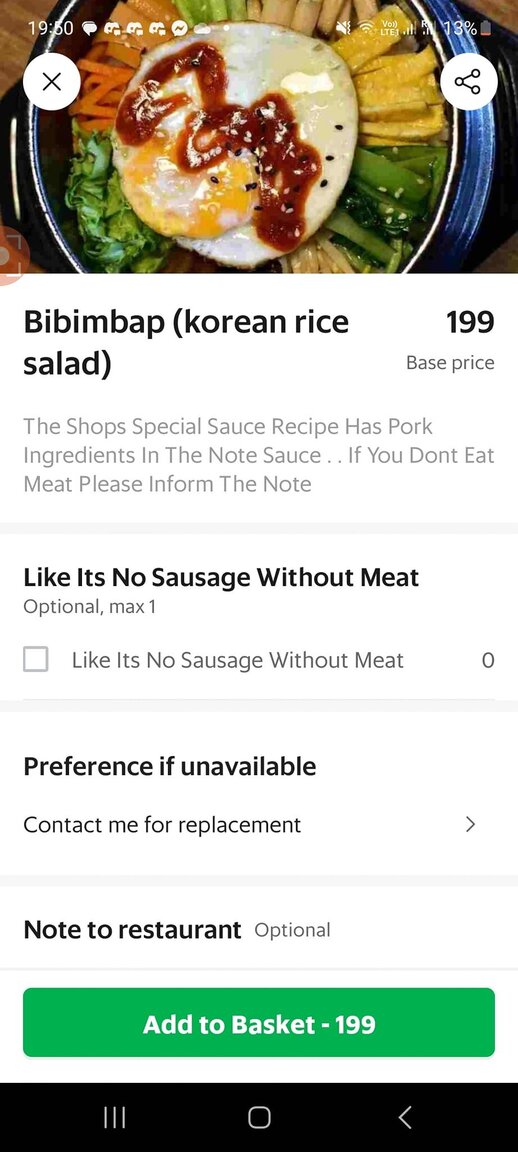Viewport: 518px width, 1152px height.
Task: Click Add to Basket - 199 button
Action: point(259,1023)
